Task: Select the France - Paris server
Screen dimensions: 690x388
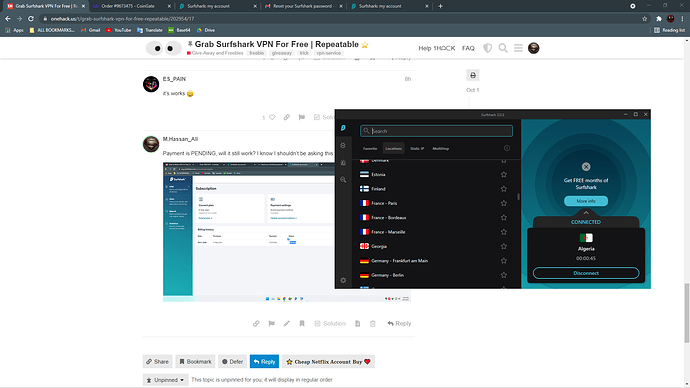Action: (433, 203)
